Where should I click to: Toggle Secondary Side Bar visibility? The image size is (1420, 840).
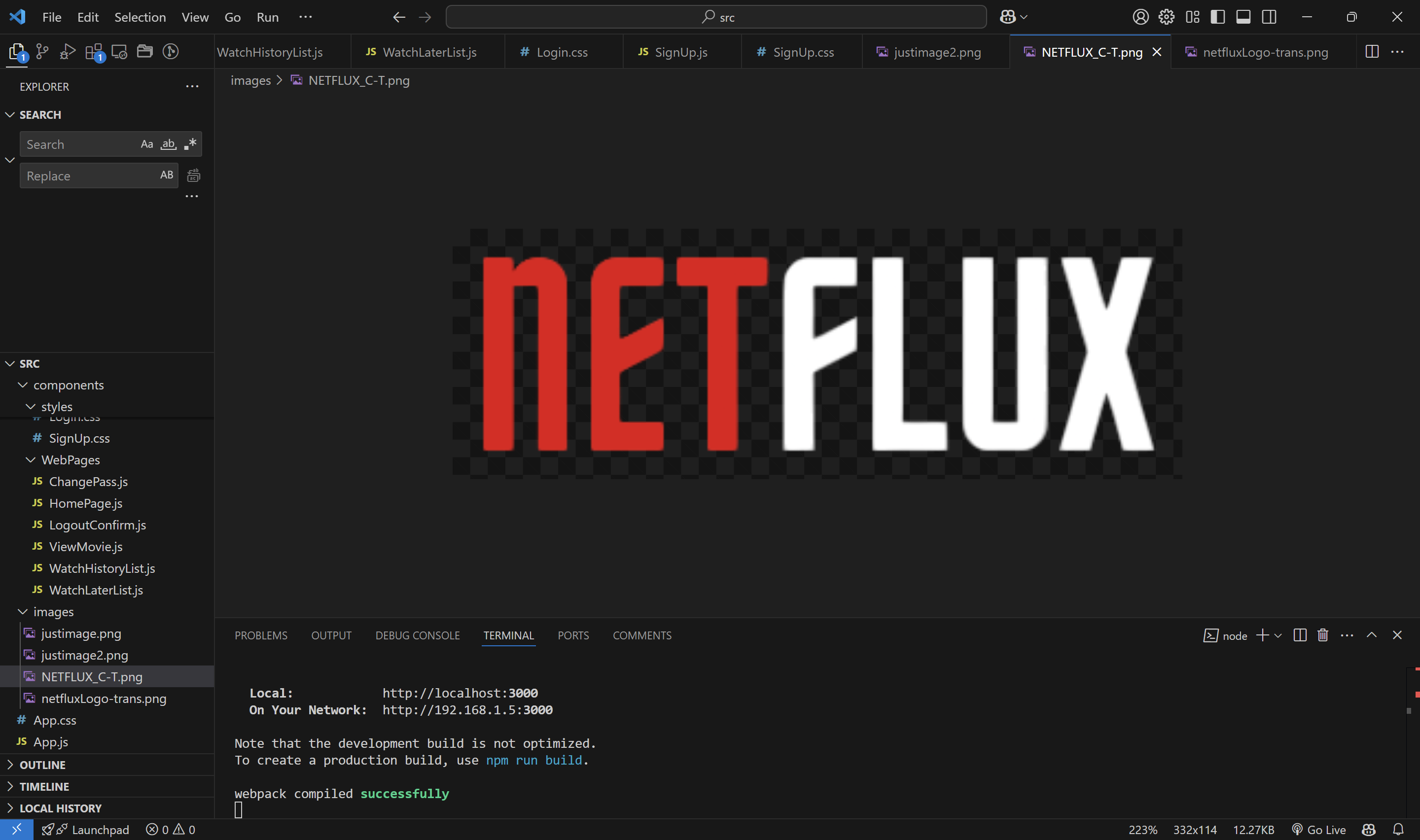(x=1269, y=17)
